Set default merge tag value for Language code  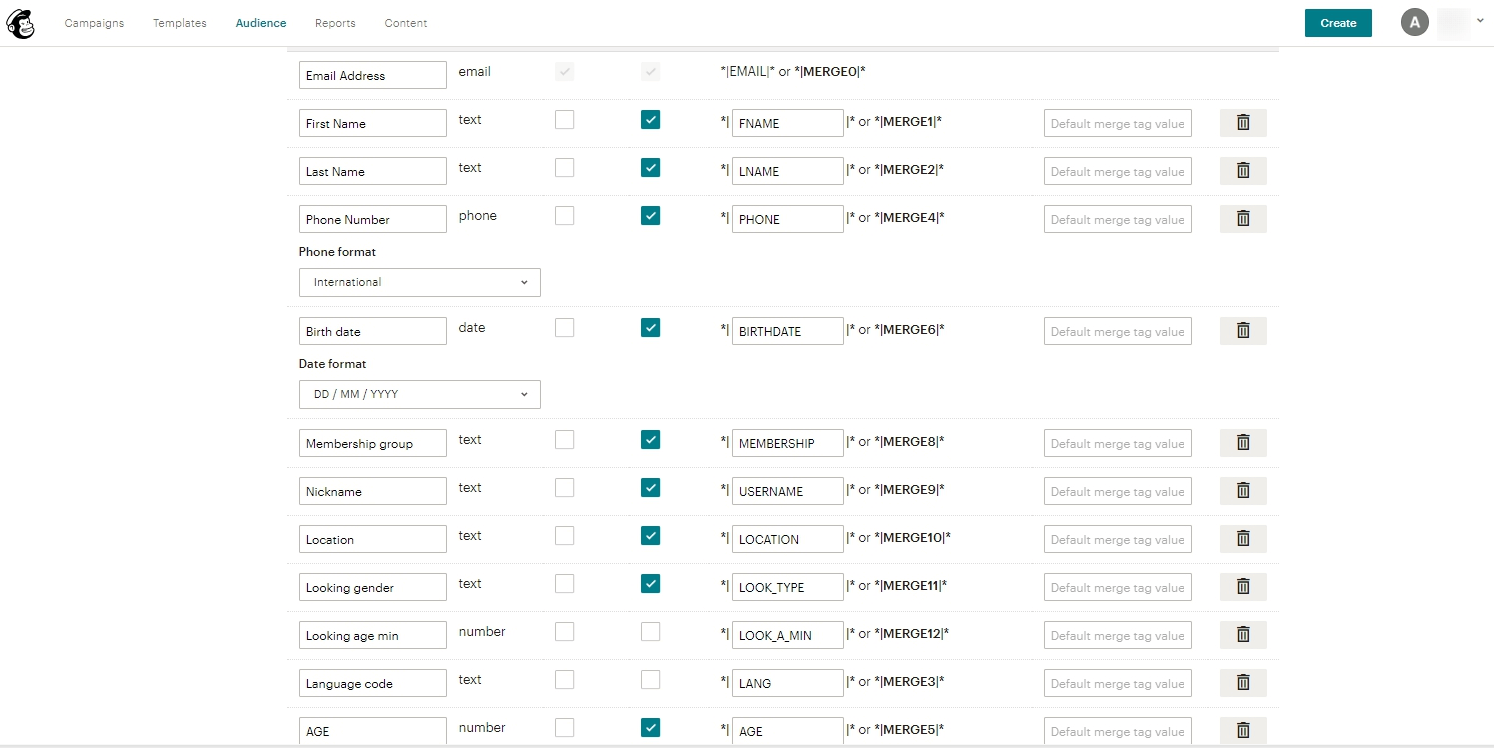1118,683
